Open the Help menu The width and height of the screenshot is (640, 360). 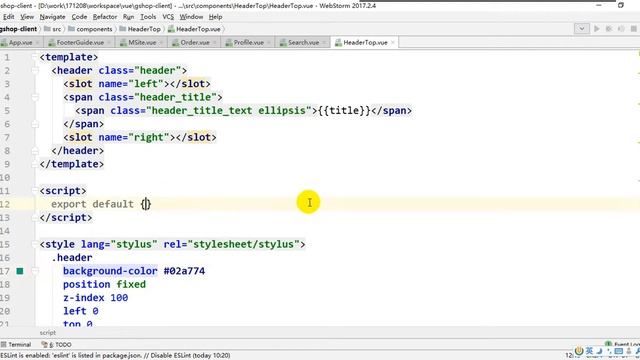tap(215, 17)
